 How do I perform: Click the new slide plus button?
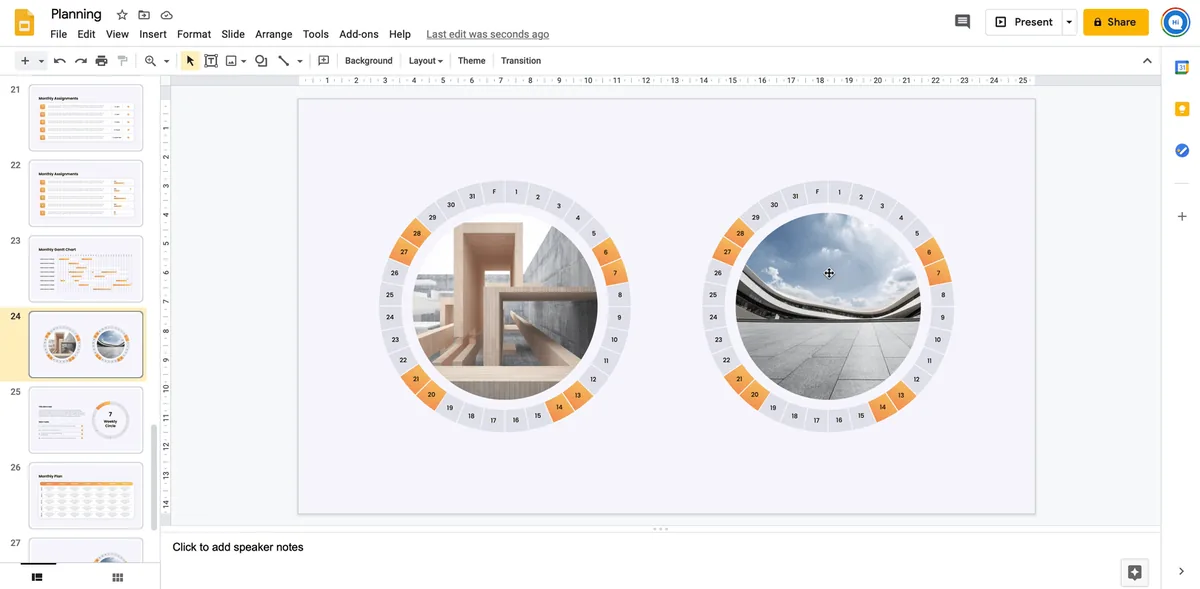click(x=25, y=61)
